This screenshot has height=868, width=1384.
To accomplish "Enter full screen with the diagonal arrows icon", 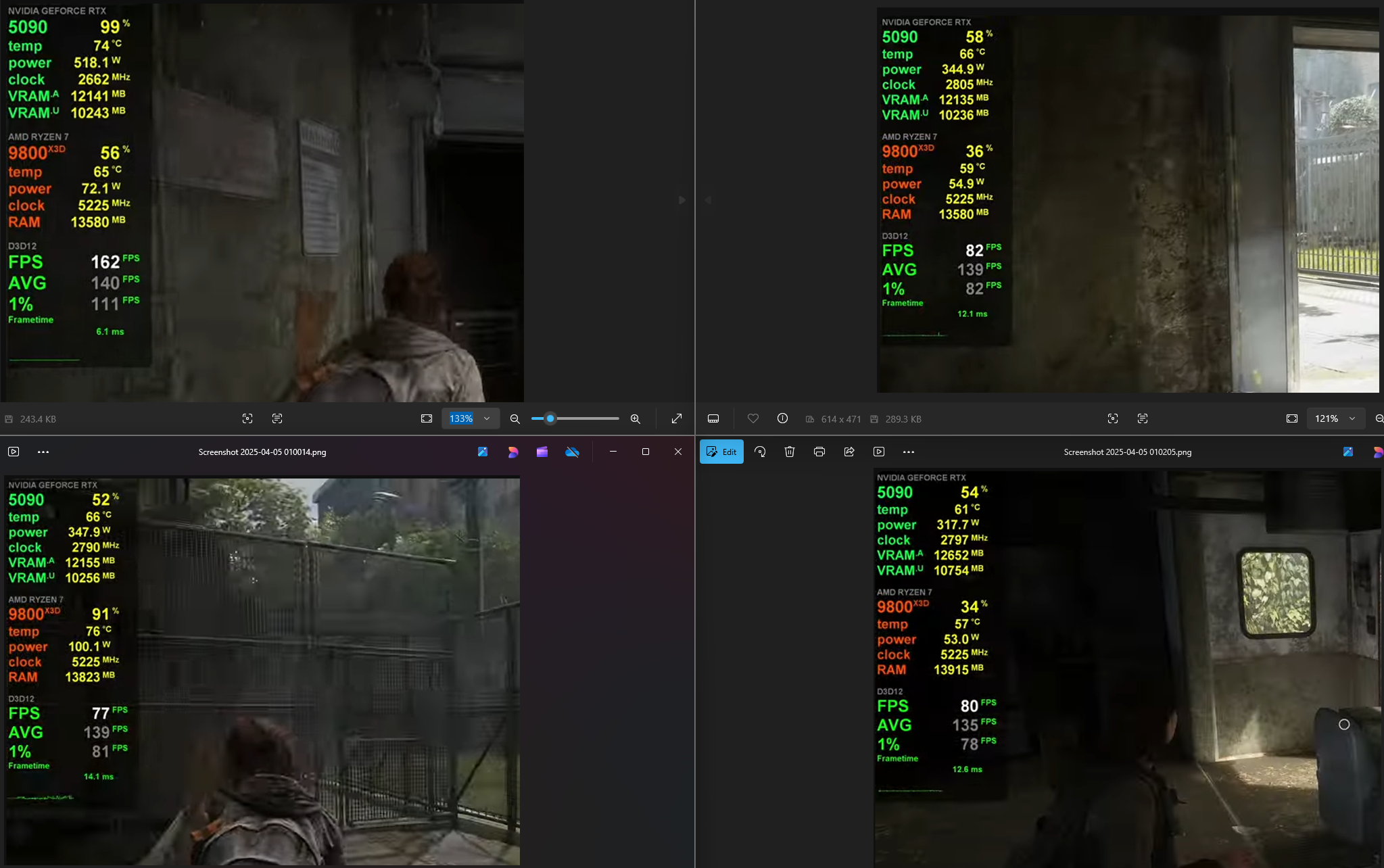I will [x=677, y=418].
